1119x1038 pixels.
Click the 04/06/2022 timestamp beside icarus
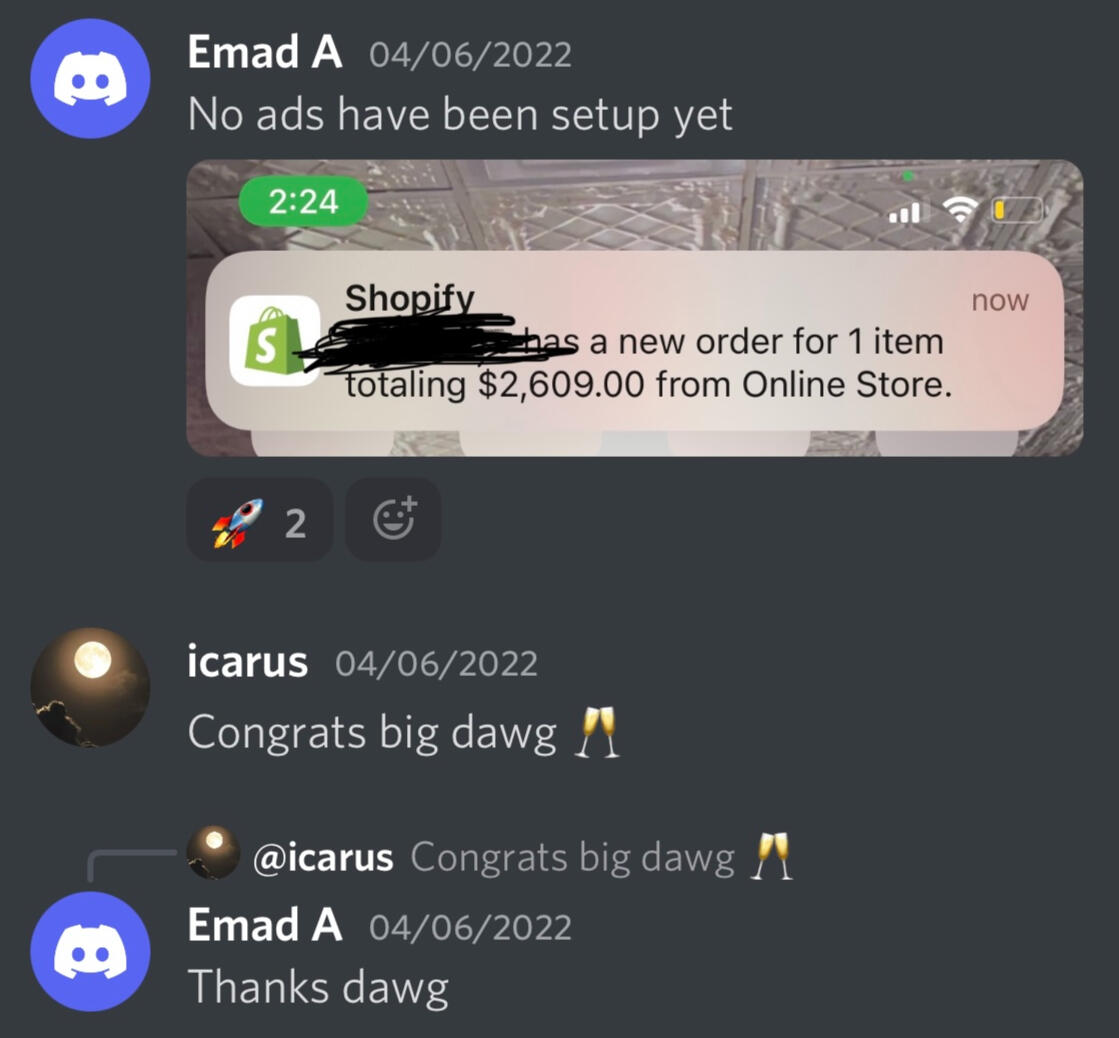coord(436,664)
